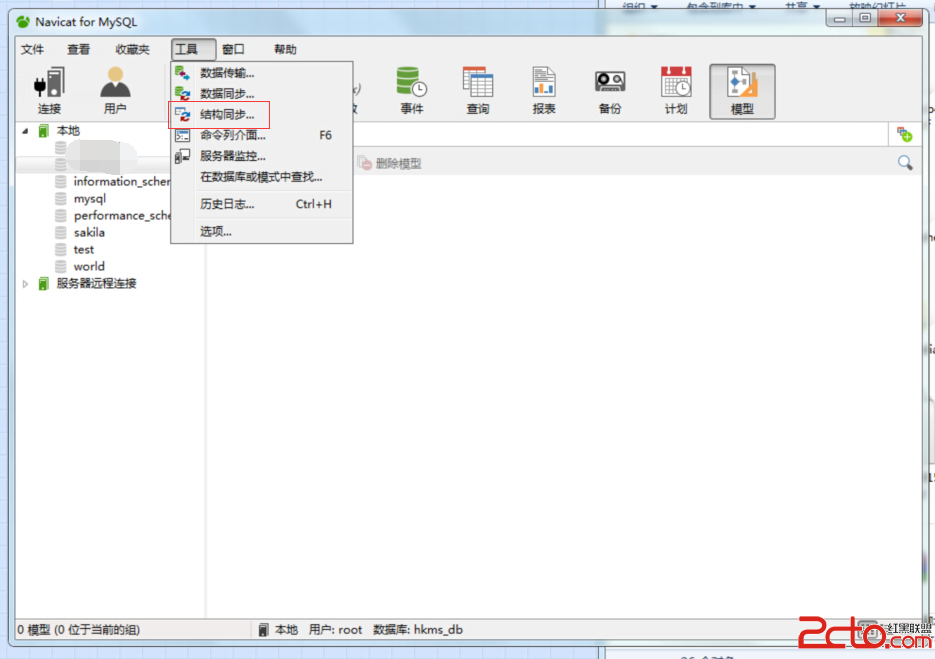Choose 历史日志... Ctrl+H menu entry
The height and width of the screenshot is (659, 935).
262,204
